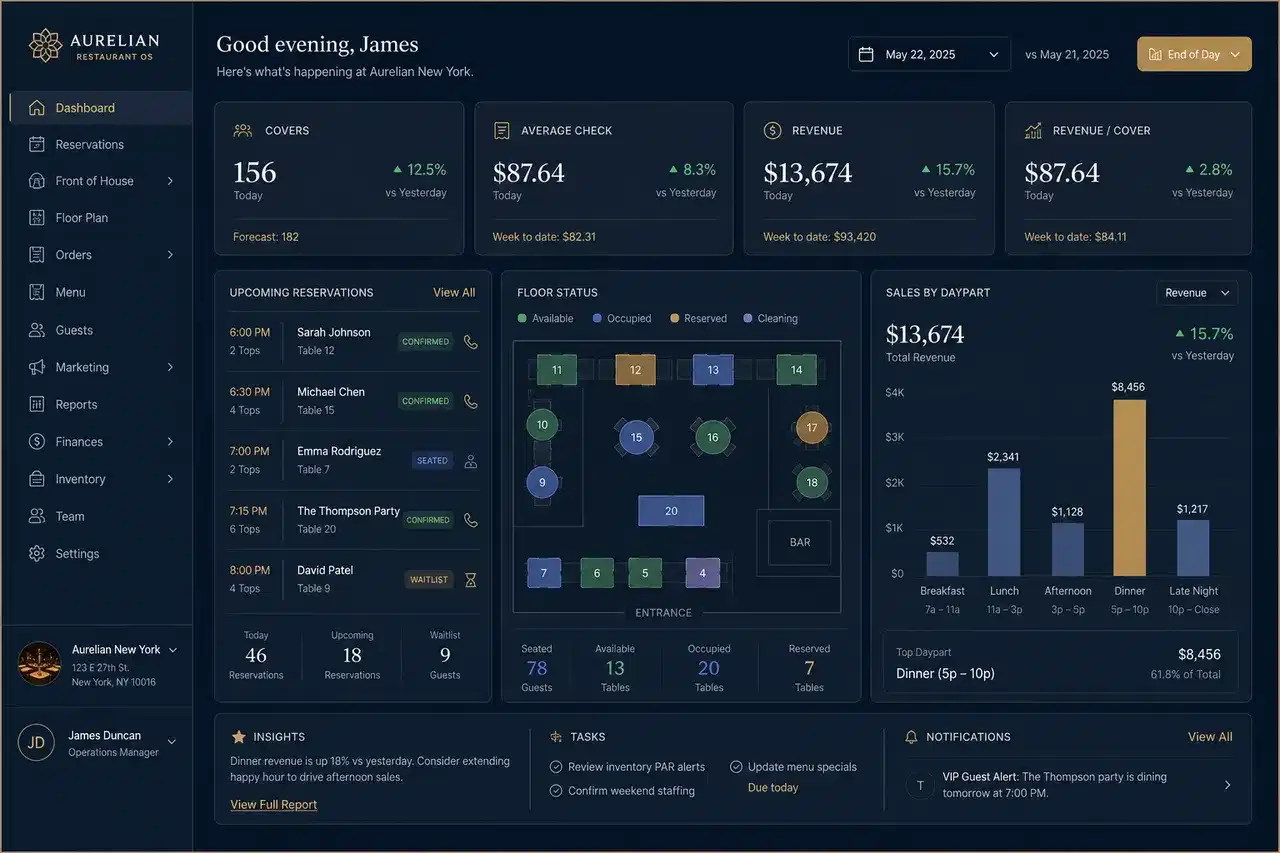Click the phone icon for The Thompson Party

coord(471,520)
